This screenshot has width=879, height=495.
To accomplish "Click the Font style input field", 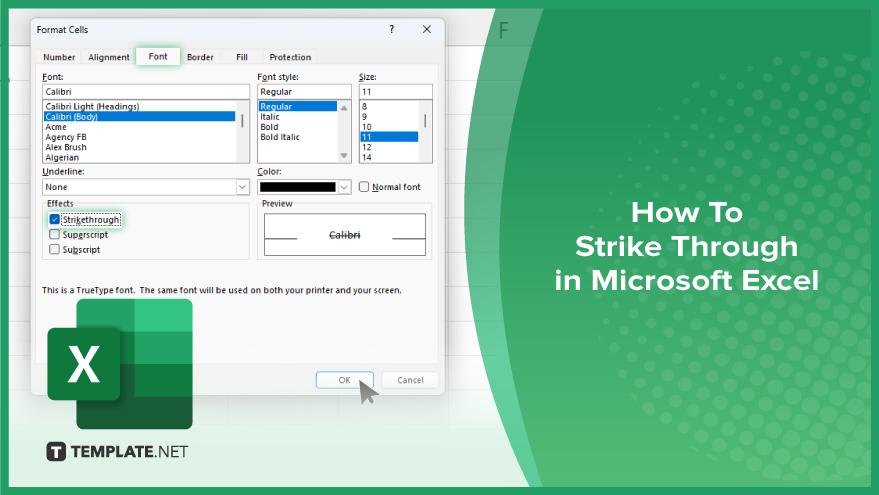I will [304, 92].
